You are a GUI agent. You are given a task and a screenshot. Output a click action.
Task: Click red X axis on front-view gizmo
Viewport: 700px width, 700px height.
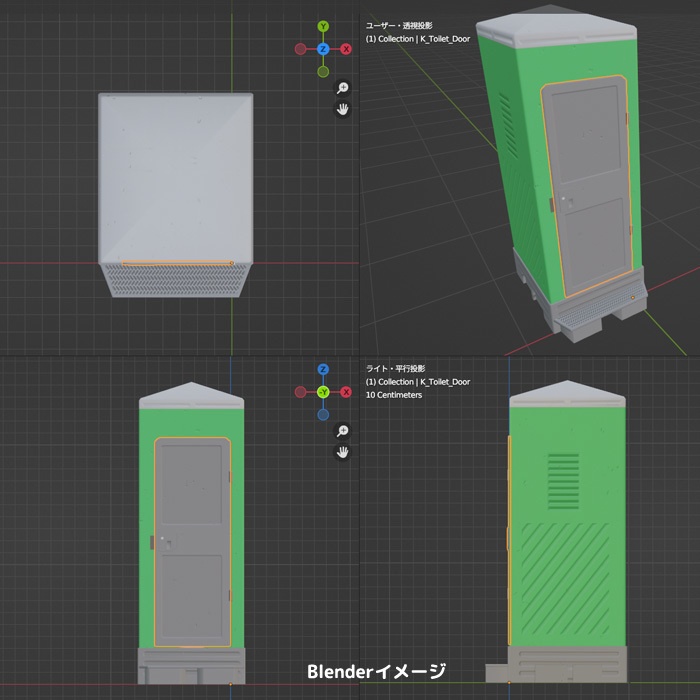(346, 392)
